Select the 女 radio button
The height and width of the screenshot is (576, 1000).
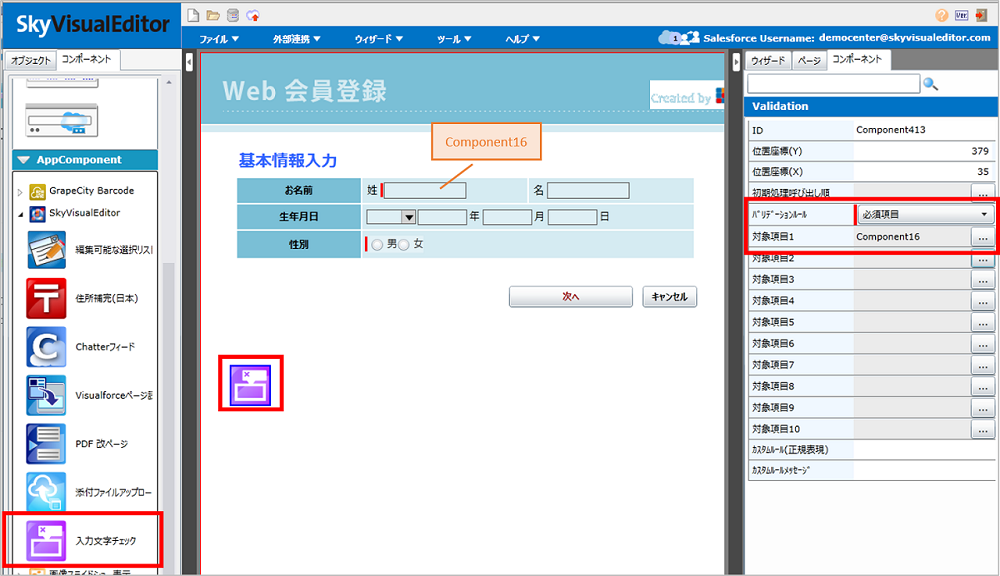coord(404,245)
